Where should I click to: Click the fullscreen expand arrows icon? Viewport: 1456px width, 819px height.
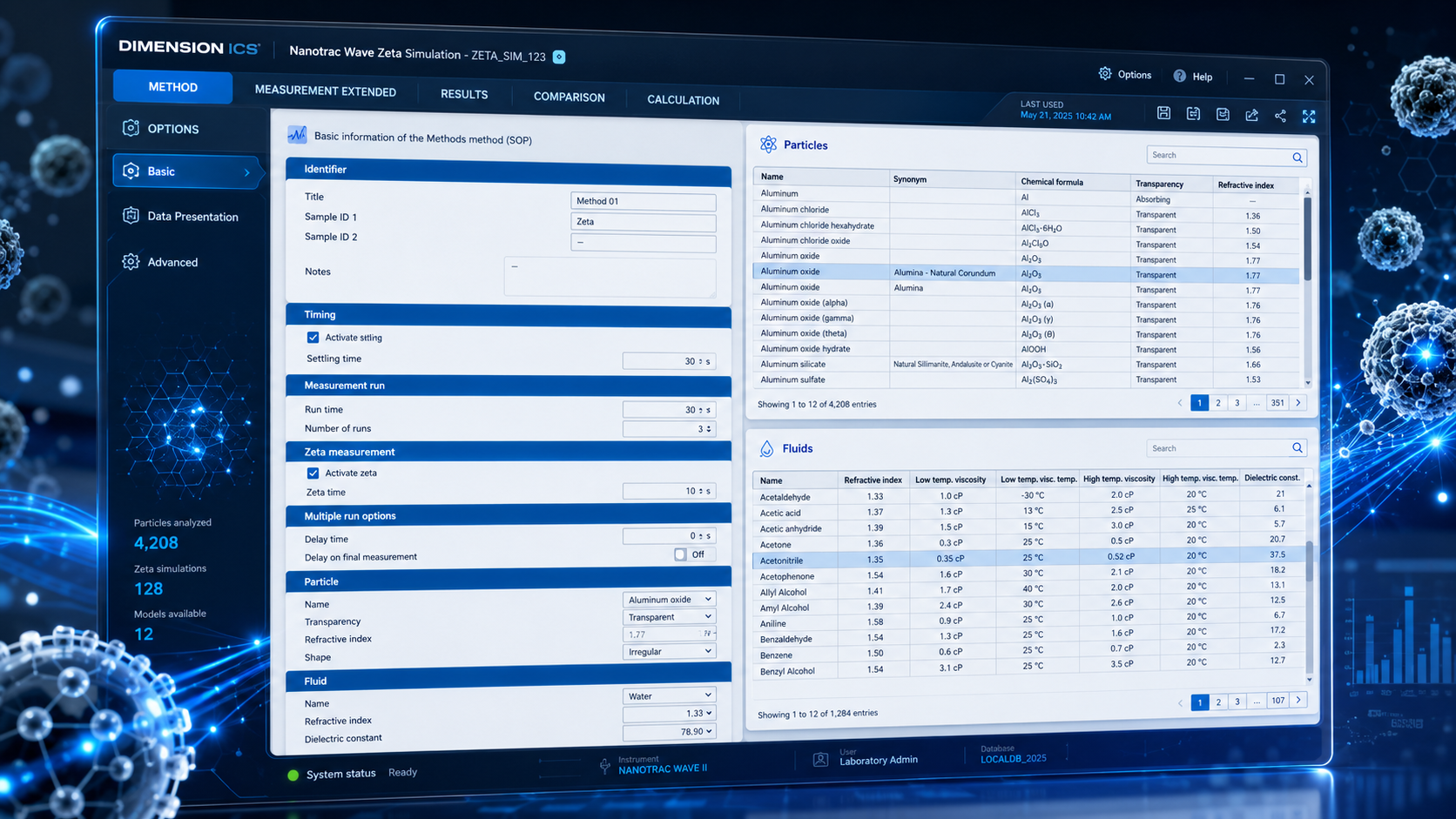click(x=1309, y=116)
